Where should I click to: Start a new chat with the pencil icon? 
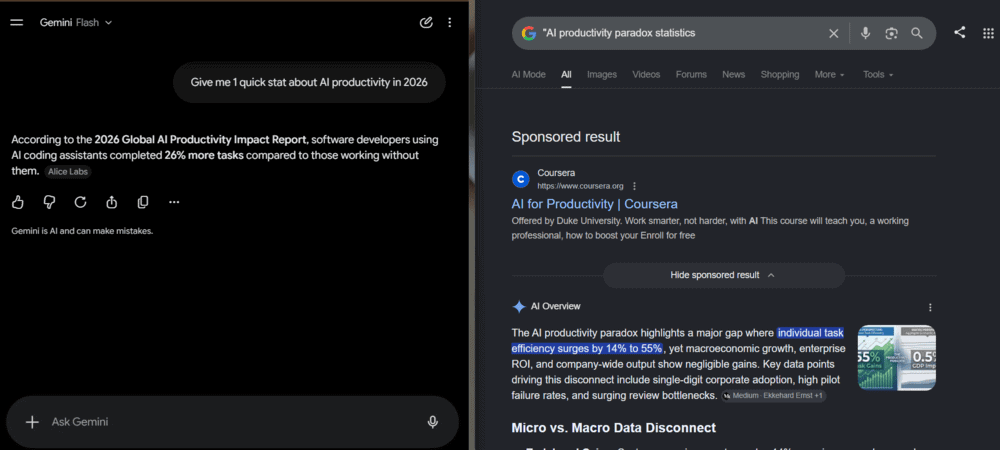(x=426, y=22)
